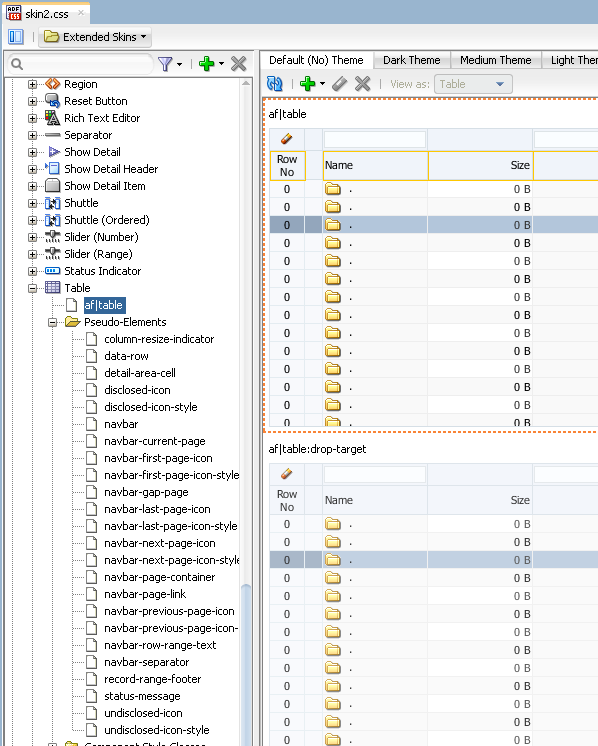Click the refresh preview icon
The width and height of the screenshot is (598, 746).
[x=274, y=84]
